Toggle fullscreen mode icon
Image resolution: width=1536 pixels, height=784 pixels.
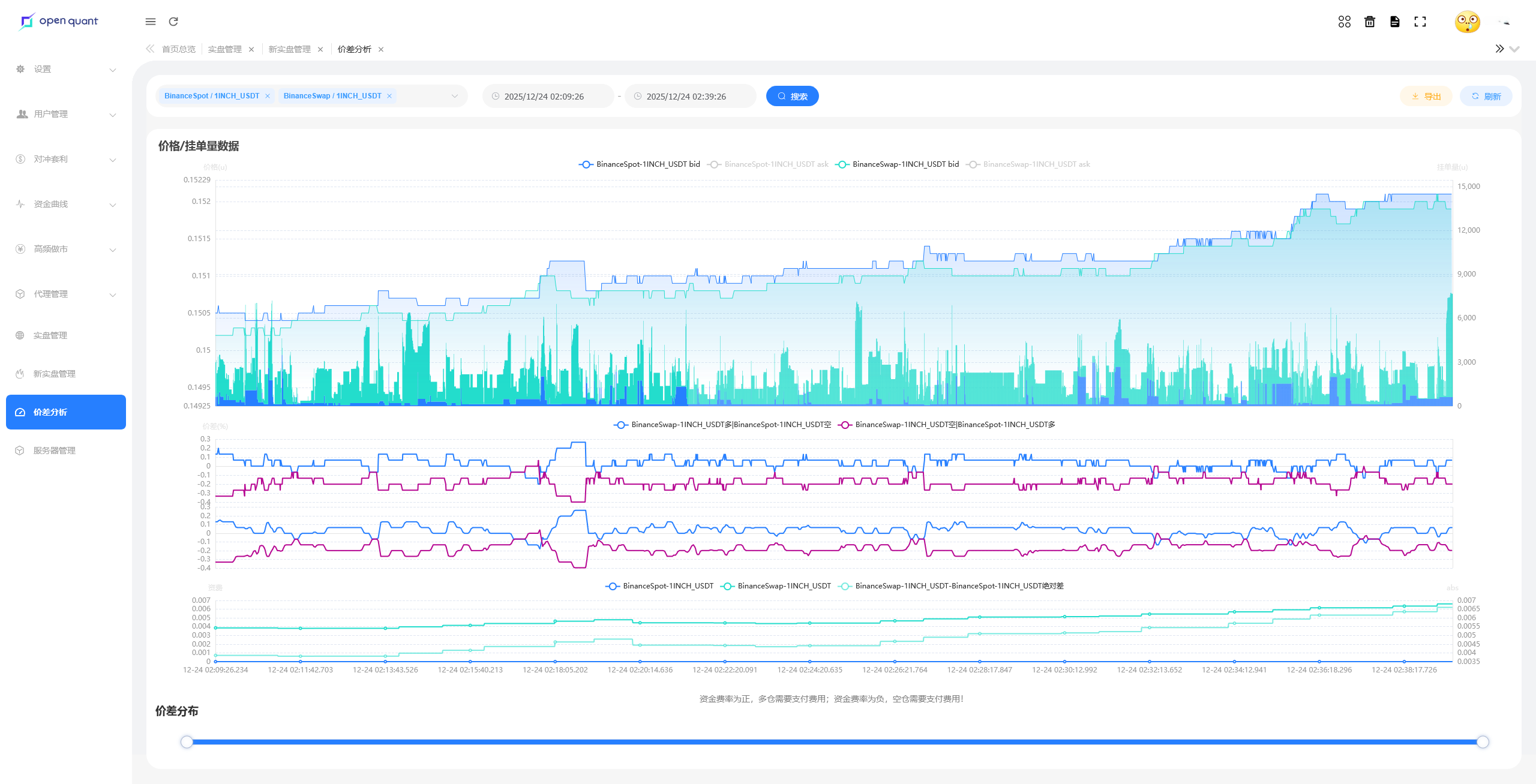[1420, 22]
